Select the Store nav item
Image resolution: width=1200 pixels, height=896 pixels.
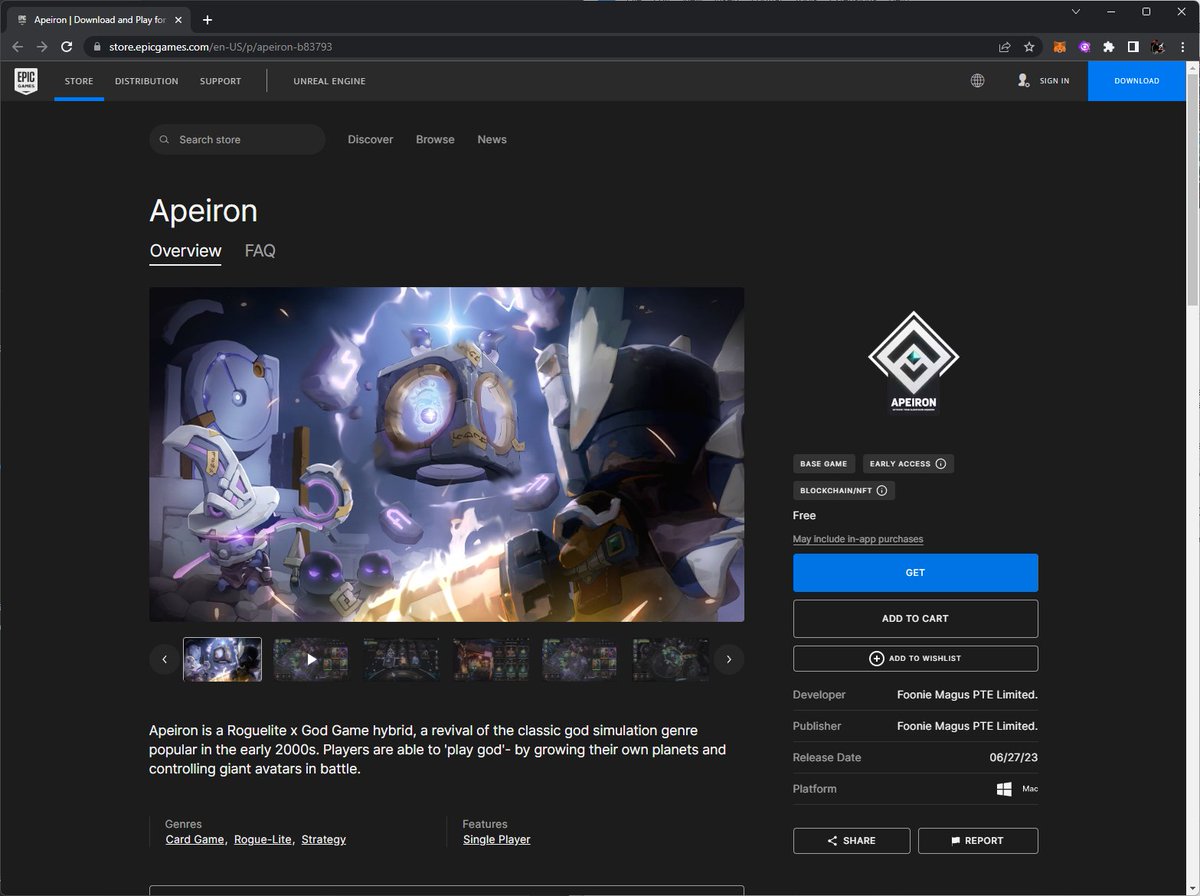click(79, 81)
